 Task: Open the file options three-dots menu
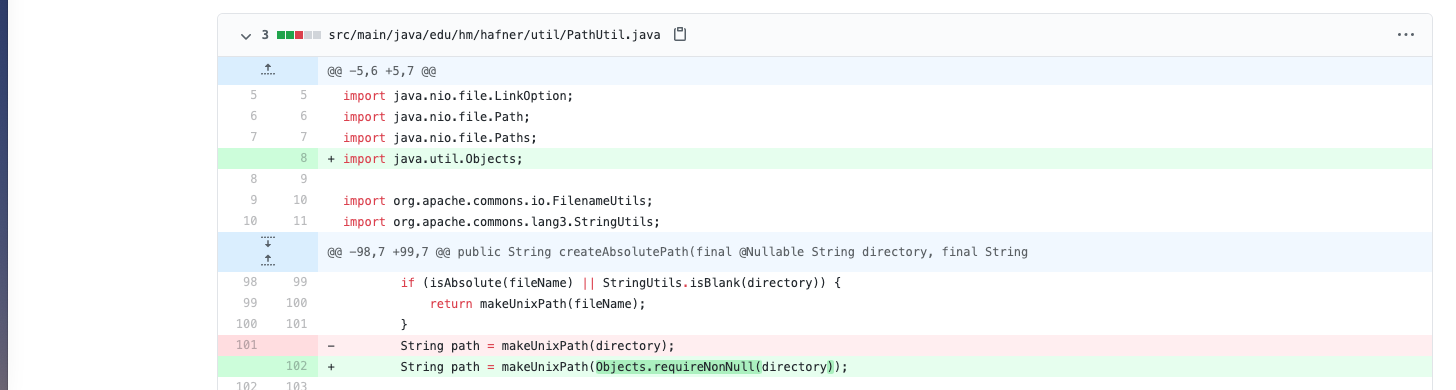click(x=1406, y=35)
